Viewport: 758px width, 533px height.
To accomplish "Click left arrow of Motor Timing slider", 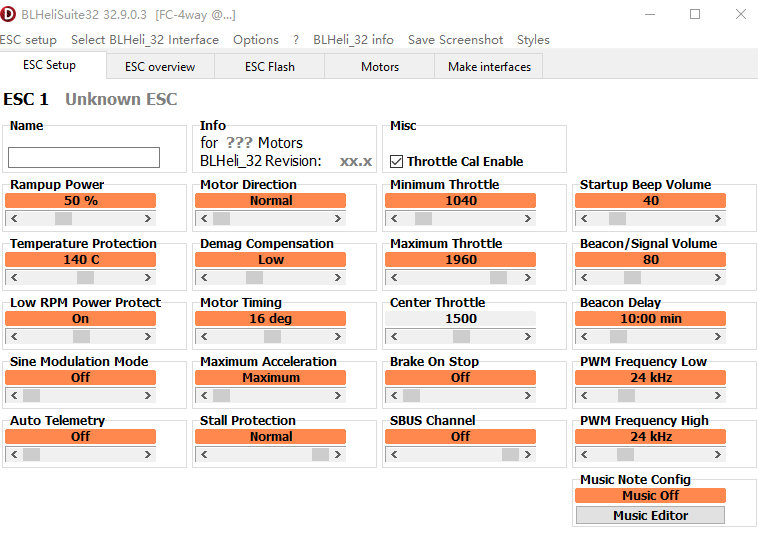I will (x=202, y=336).
